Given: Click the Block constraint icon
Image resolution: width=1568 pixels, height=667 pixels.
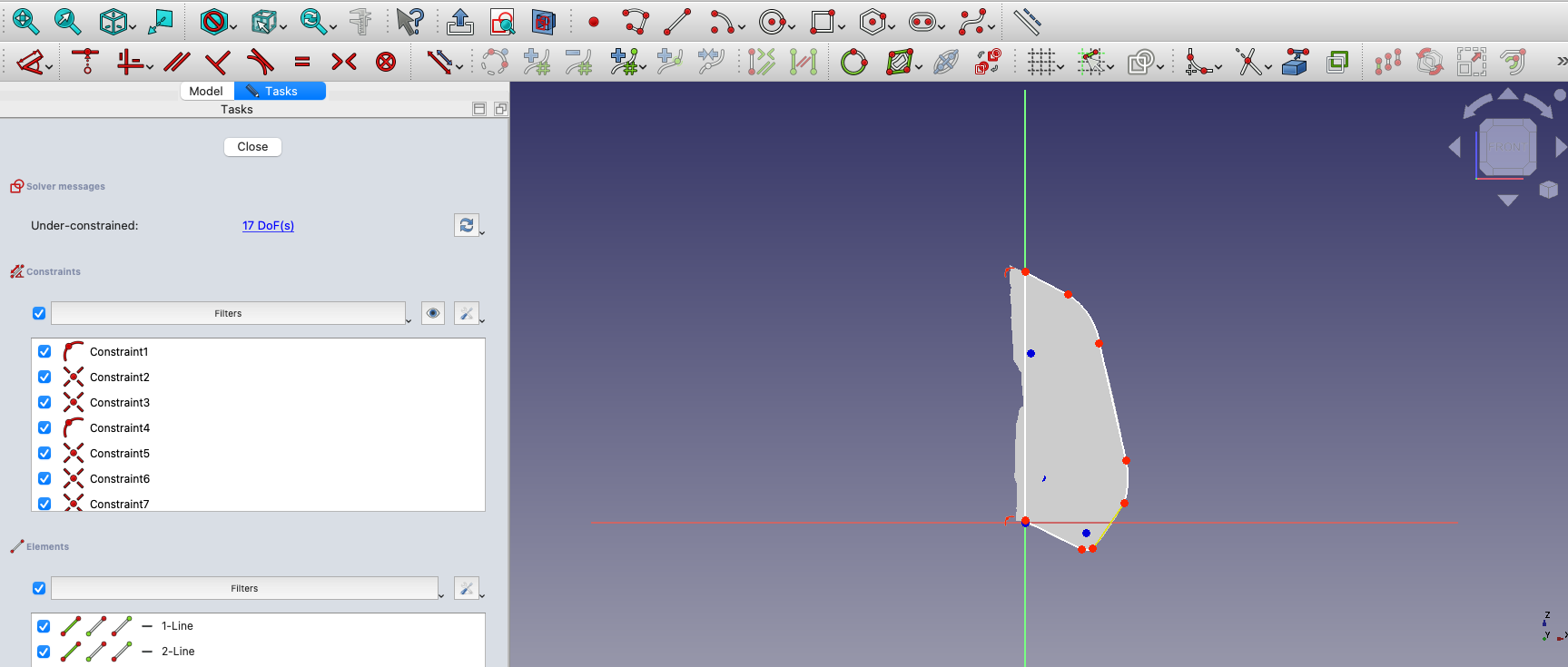Looking at the screenshot, I should pyautogui.click(x=386, y=62).
